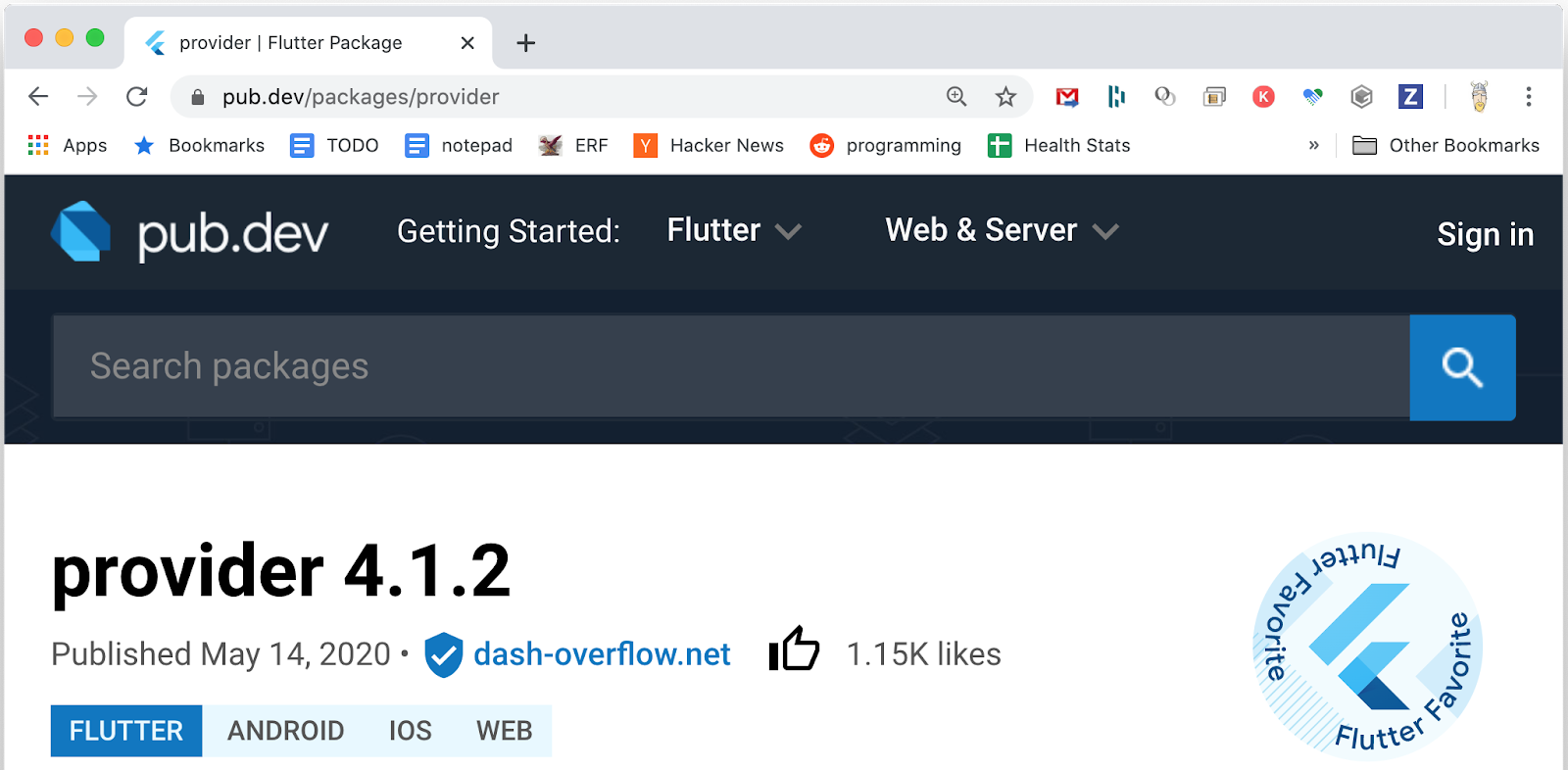
Task: Open the Hacker News bookmark
Action: tap(709, 145)
